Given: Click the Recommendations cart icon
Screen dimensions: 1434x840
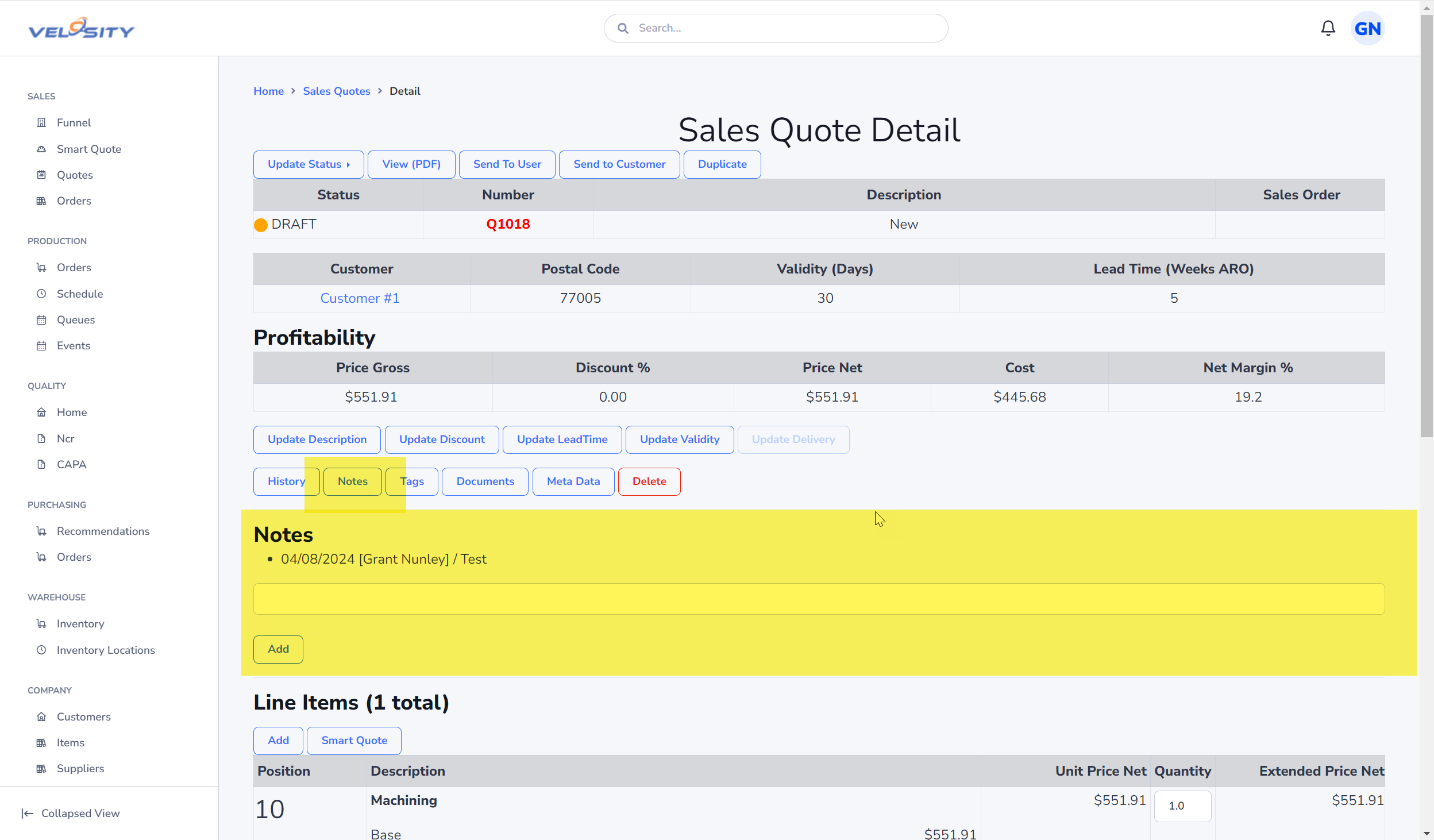Looking at the screenshot, I should (x=41, y=531).
